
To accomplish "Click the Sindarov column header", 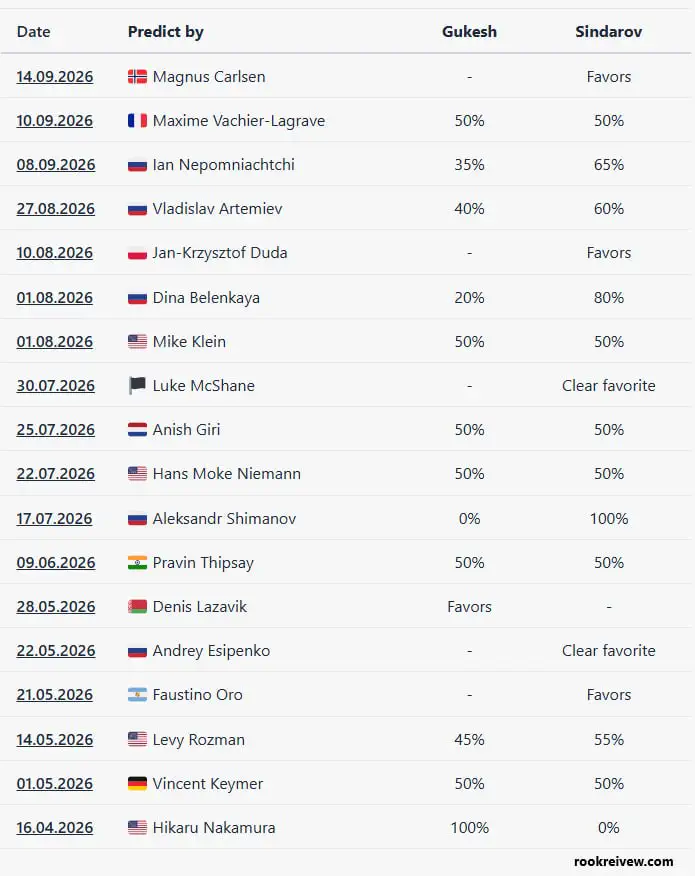I will tap(608, 32).
